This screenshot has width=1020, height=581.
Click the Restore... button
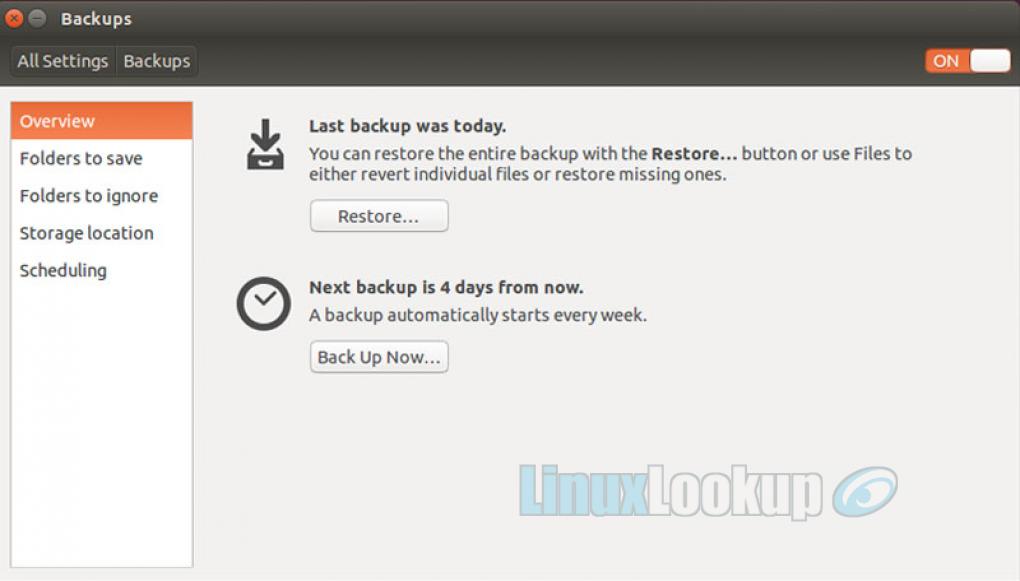pyautogui.click(x=379, y=216)
